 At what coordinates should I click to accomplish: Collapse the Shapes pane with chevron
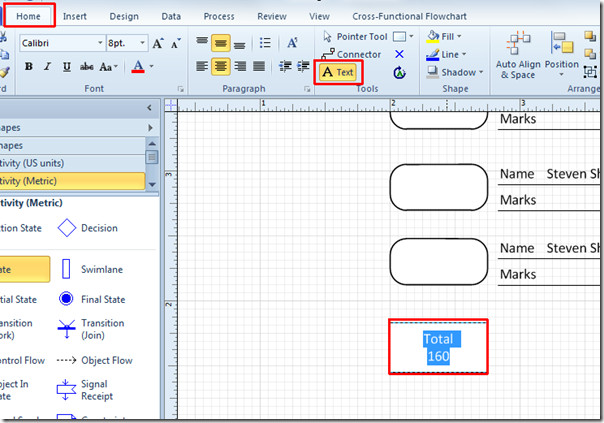pyautogui.click(x=149, y=108)
